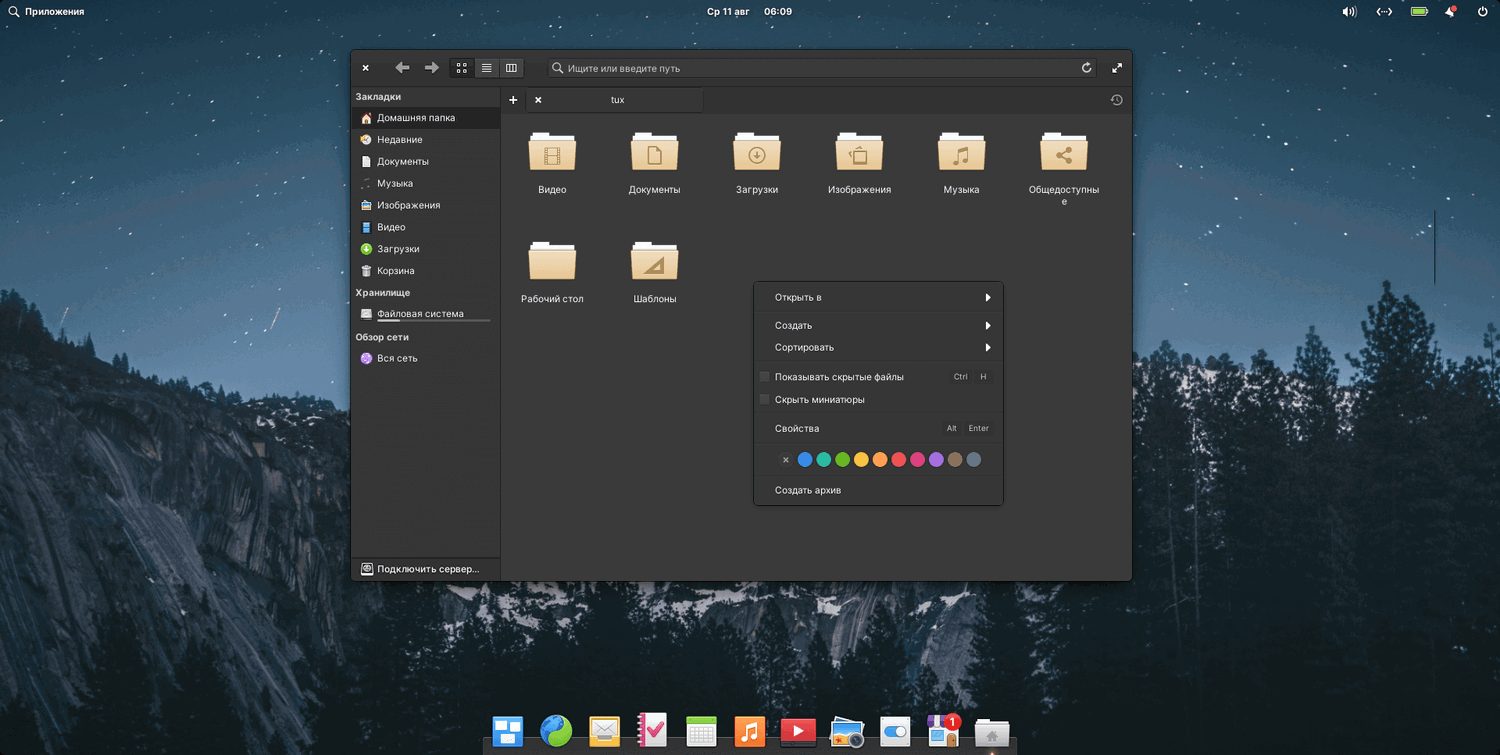Open the tab history icon
The height and width of the screenshot is (755, 1500).
[x=1116, y=100]
